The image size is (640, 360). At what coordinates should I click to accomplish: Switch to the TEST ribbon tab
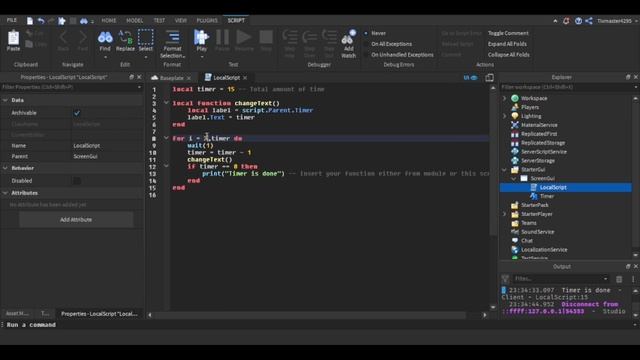159,20
